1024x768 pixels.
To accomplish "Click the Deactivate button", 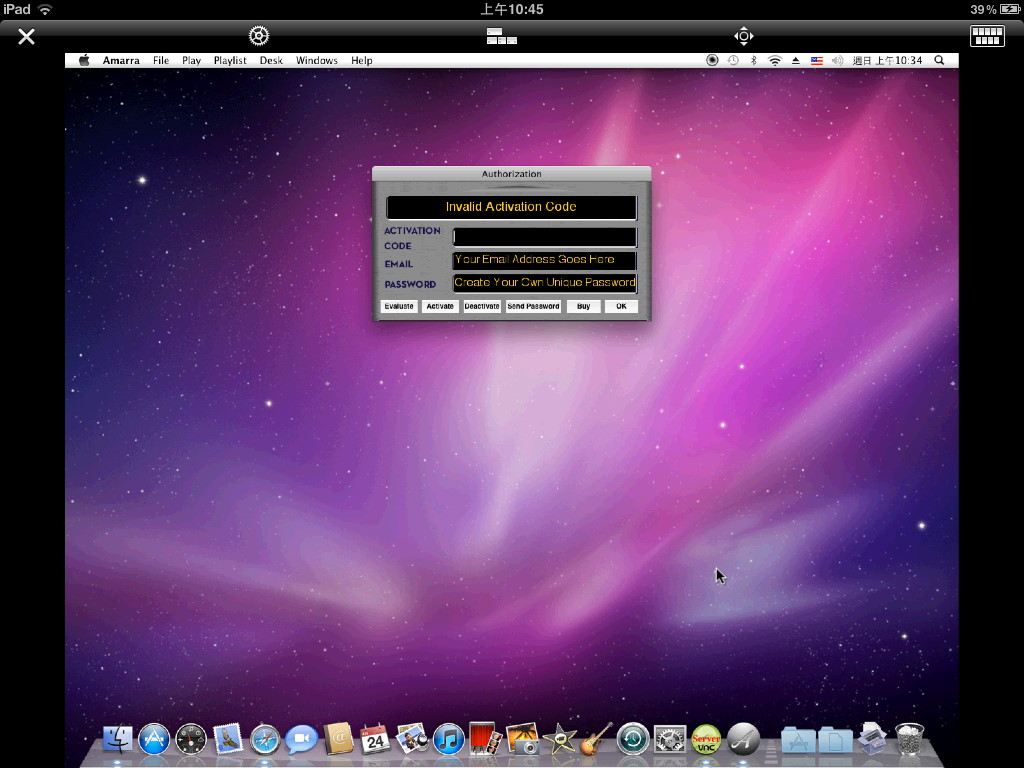I will click(482, 306).
